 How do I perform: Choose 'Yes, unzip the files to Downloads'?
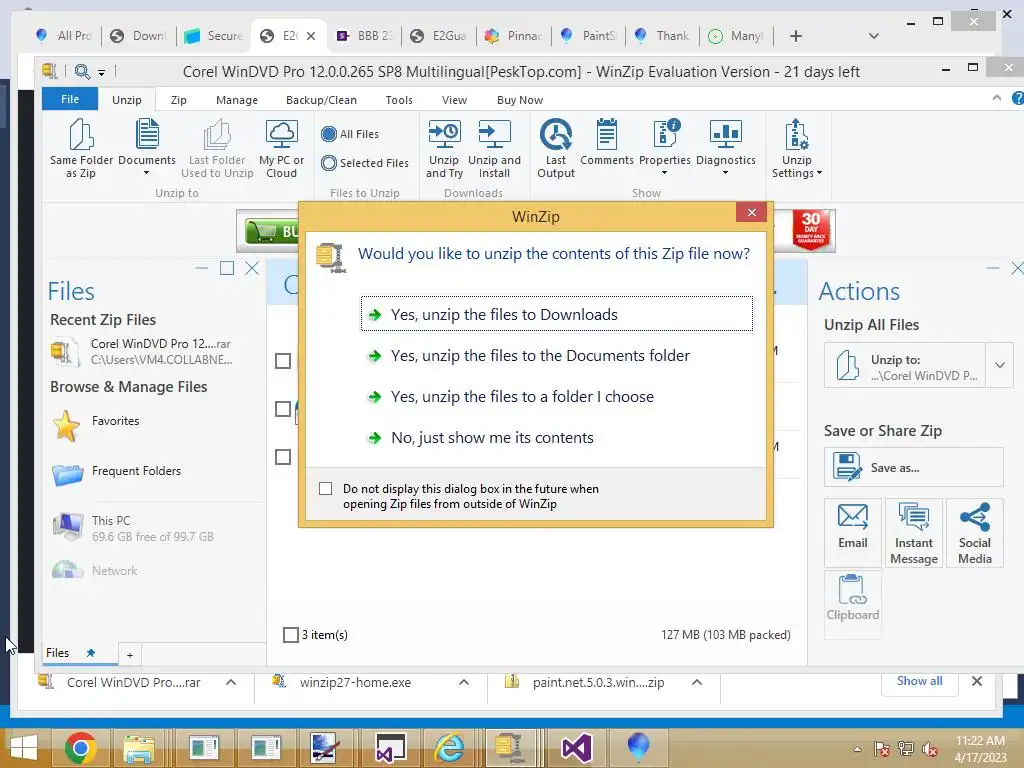pyautogui.click(x=556, y=314)
